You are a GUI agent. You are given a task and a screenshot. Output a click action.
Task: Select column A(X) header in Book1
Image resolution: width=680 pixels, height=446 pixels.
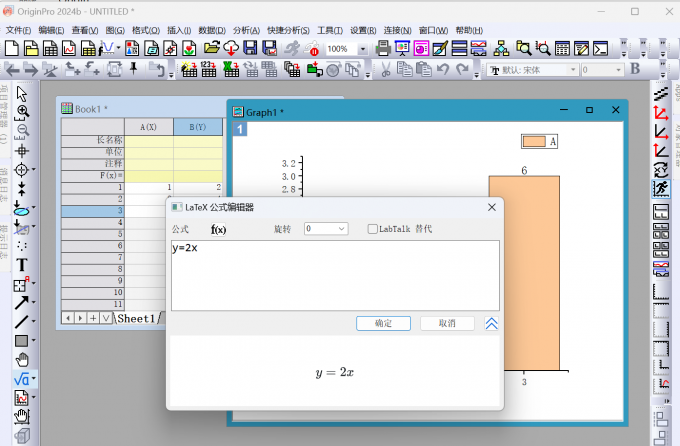pos(149,127)
